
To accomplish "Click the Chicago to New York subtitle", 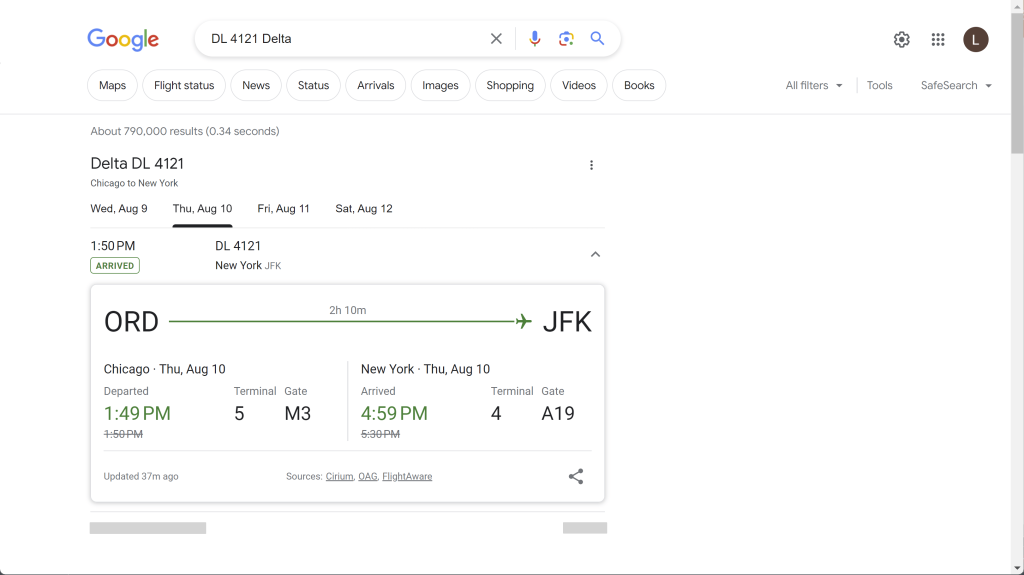I will tap(135, 183).
